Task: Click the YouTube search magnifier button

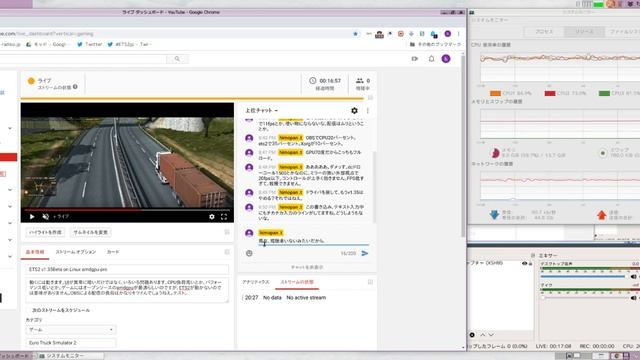Action: [177, 59]
